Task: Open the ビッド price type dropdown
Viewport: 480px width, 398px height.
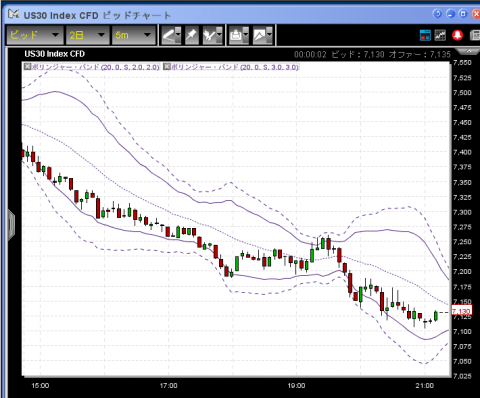Action: [x=35, y=35]
